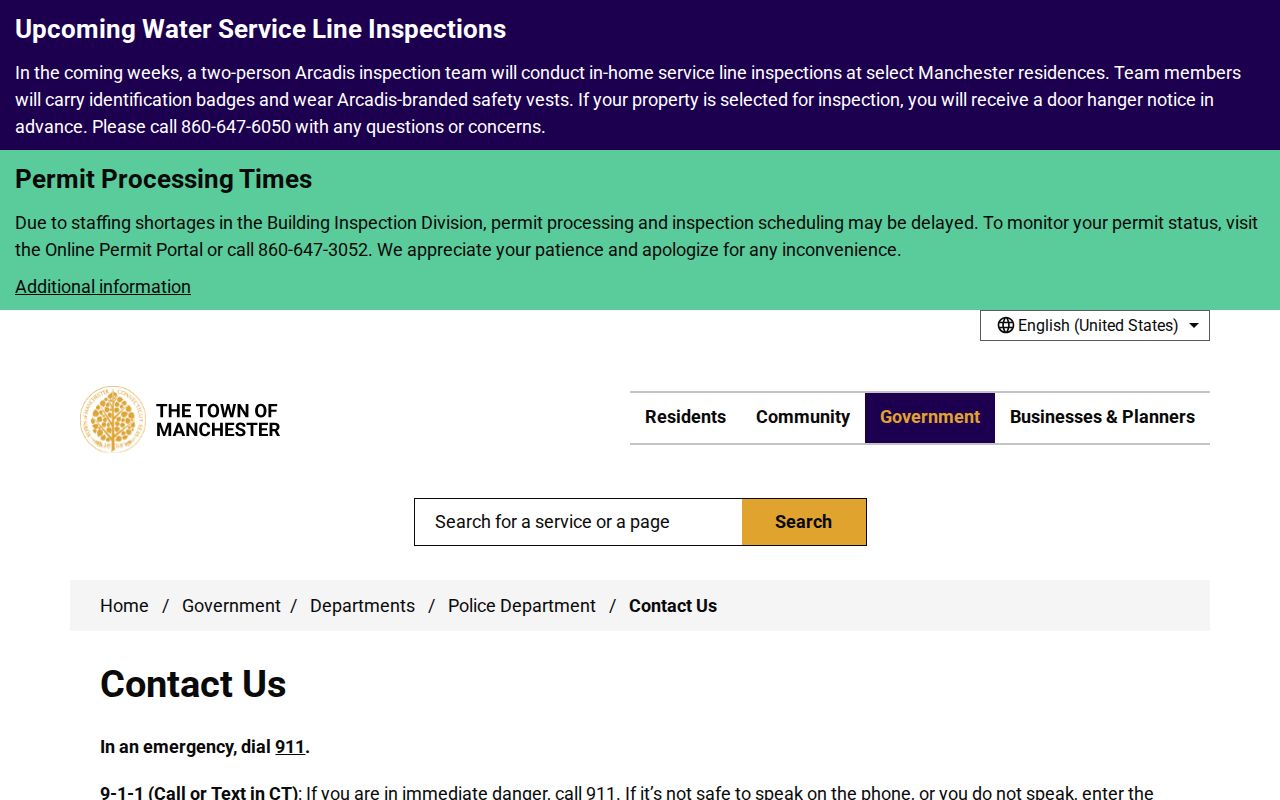The width and height of the screenshot is (1280, 800).
Task: Follow the Additional information link
Action: [x=103, y=287]
